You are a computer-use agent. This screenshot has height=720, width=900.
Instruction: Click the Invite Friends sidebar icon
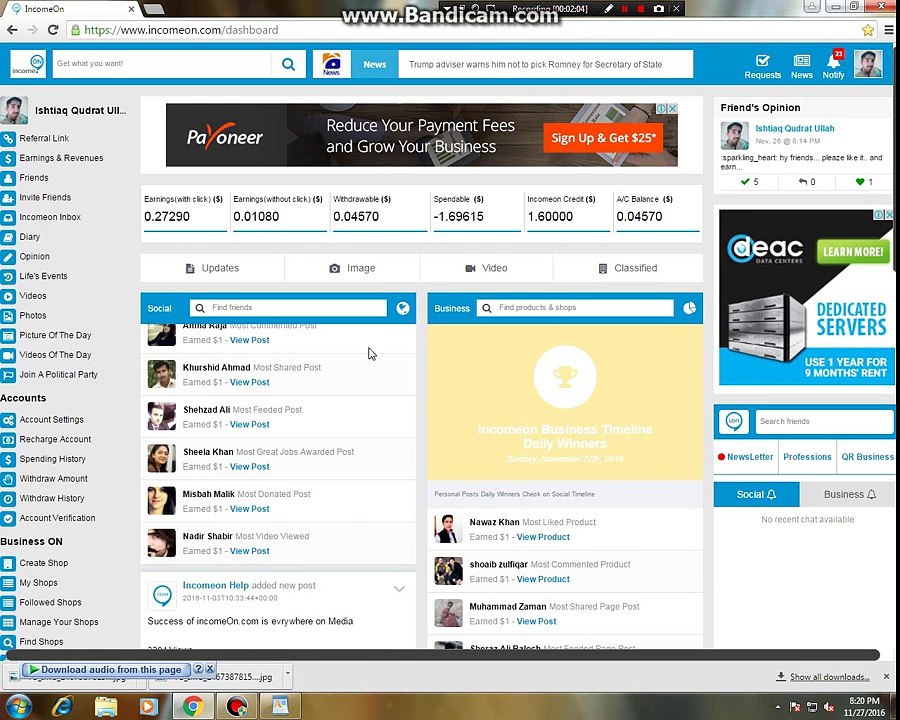[x=8, y=198]
